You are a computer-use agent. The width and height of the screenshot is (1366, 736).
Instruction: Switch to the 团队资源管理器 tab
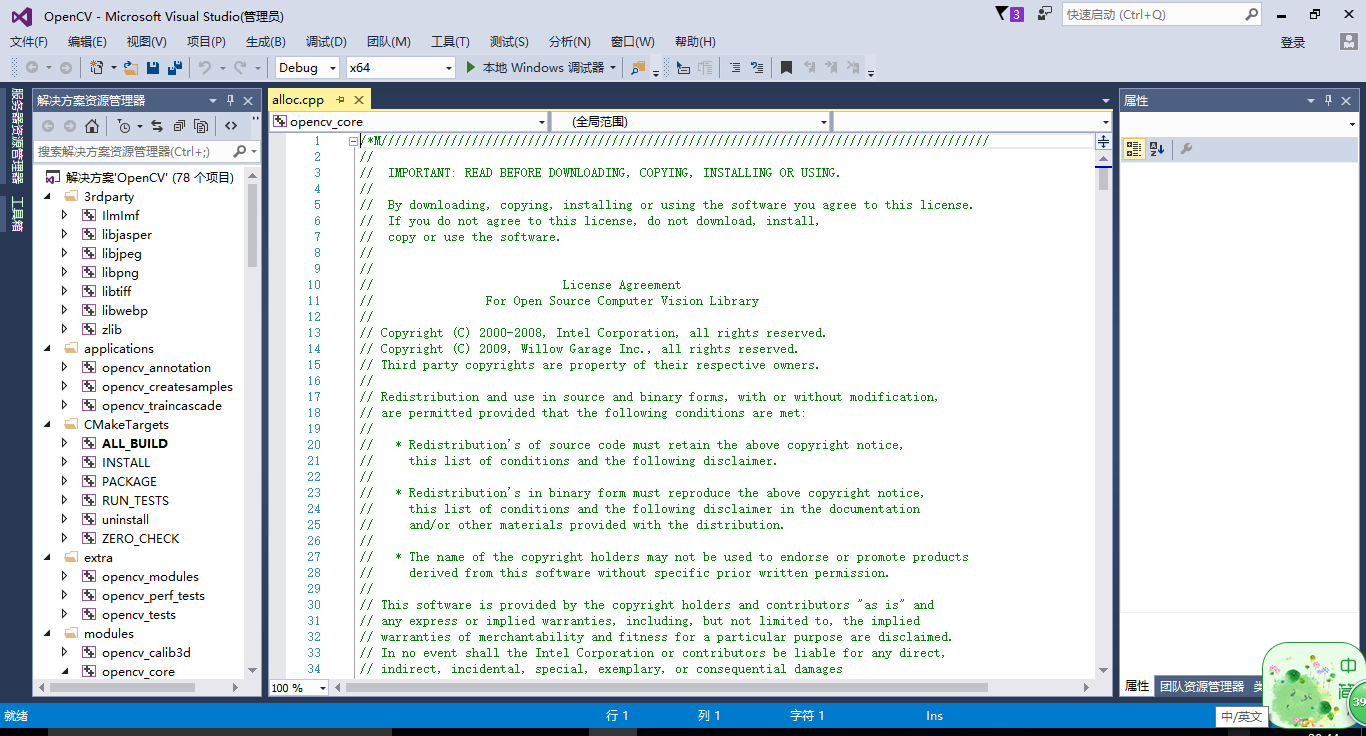[x=1201, y=686]
